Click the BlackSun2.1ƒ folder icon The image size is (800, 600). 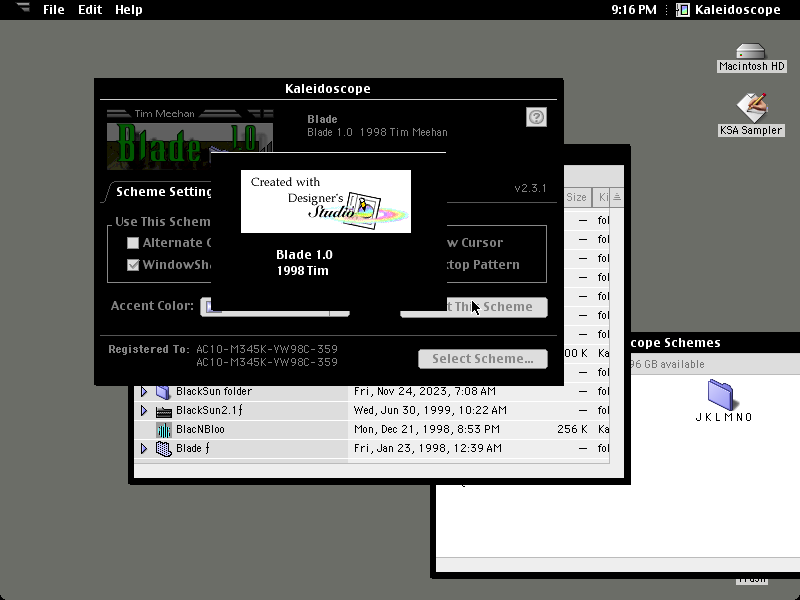pos(163,411)
